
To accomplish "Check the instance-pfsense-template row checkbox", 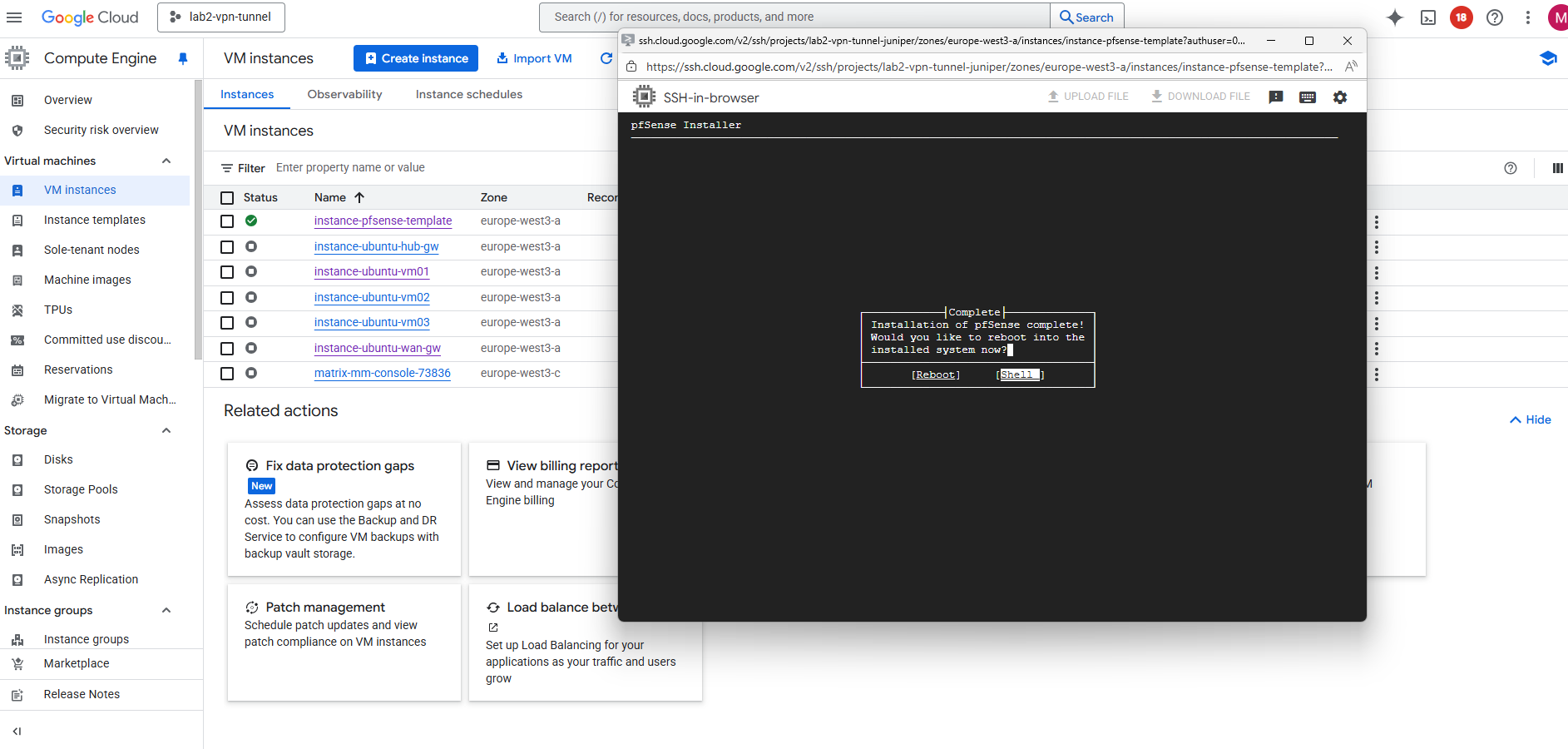I will (227, 221).
